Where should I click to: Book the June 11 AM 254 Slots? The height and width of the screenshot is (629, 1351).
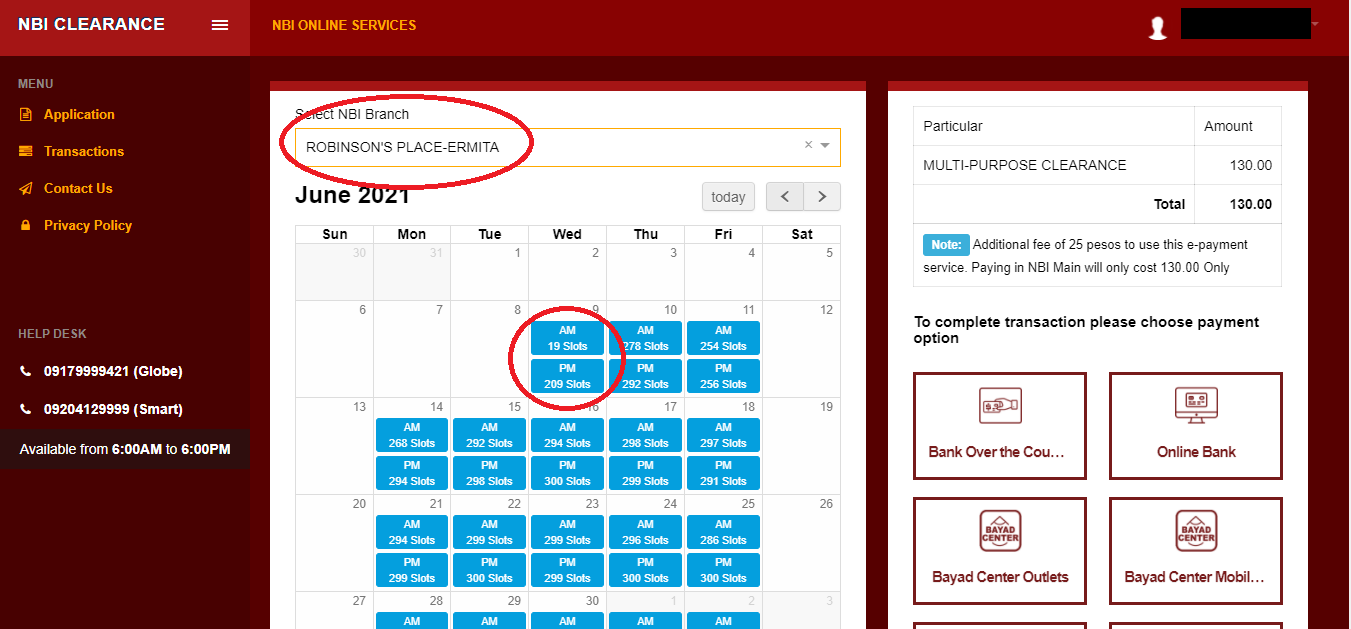click(x=723, y=338)
